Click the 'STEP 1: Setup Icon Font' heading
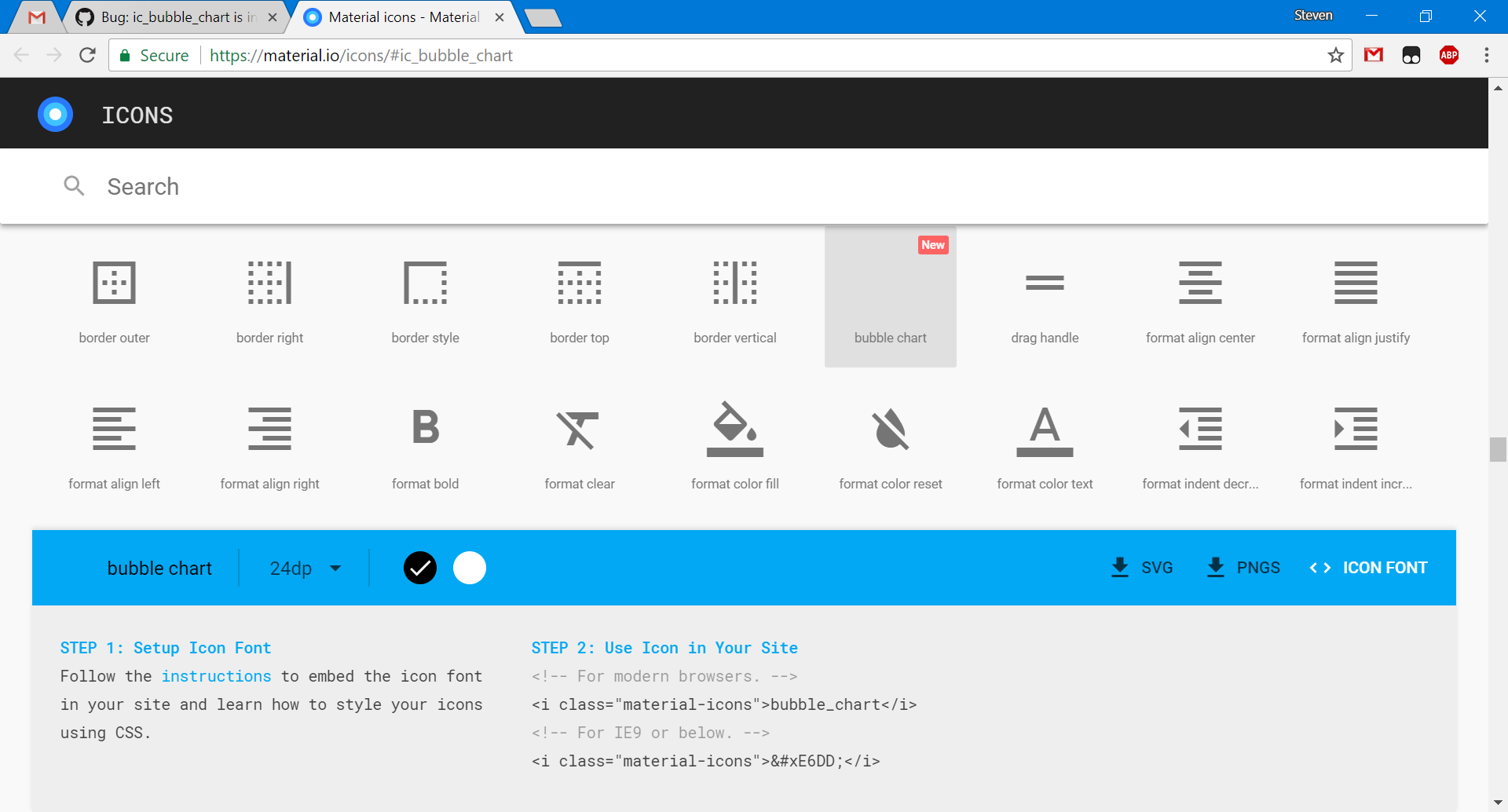1508x812 pixels. tap(166, 648)
